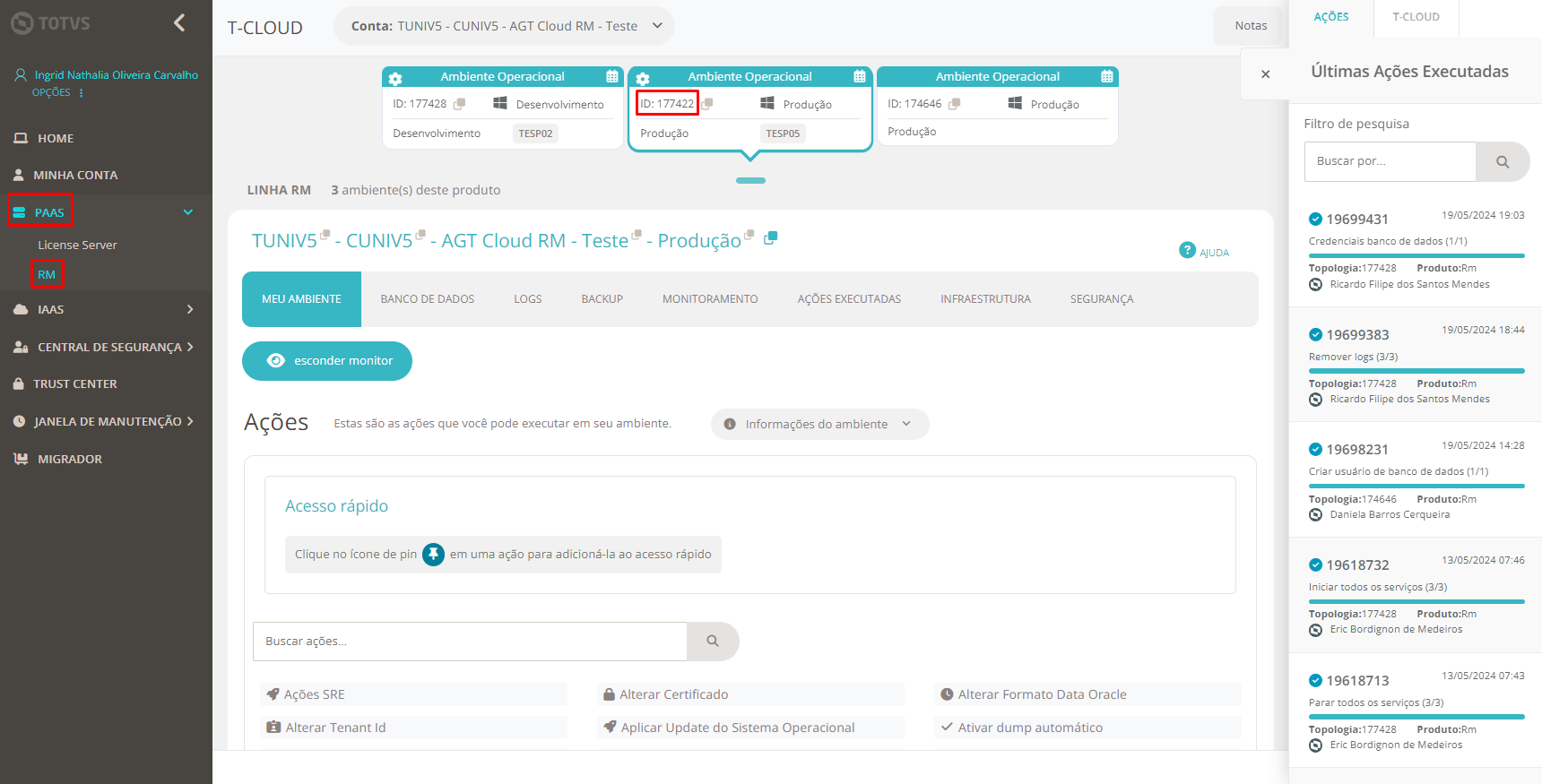Click gear icon on environment 177422 card
The image size is (1542, 784).
[643, 78]
